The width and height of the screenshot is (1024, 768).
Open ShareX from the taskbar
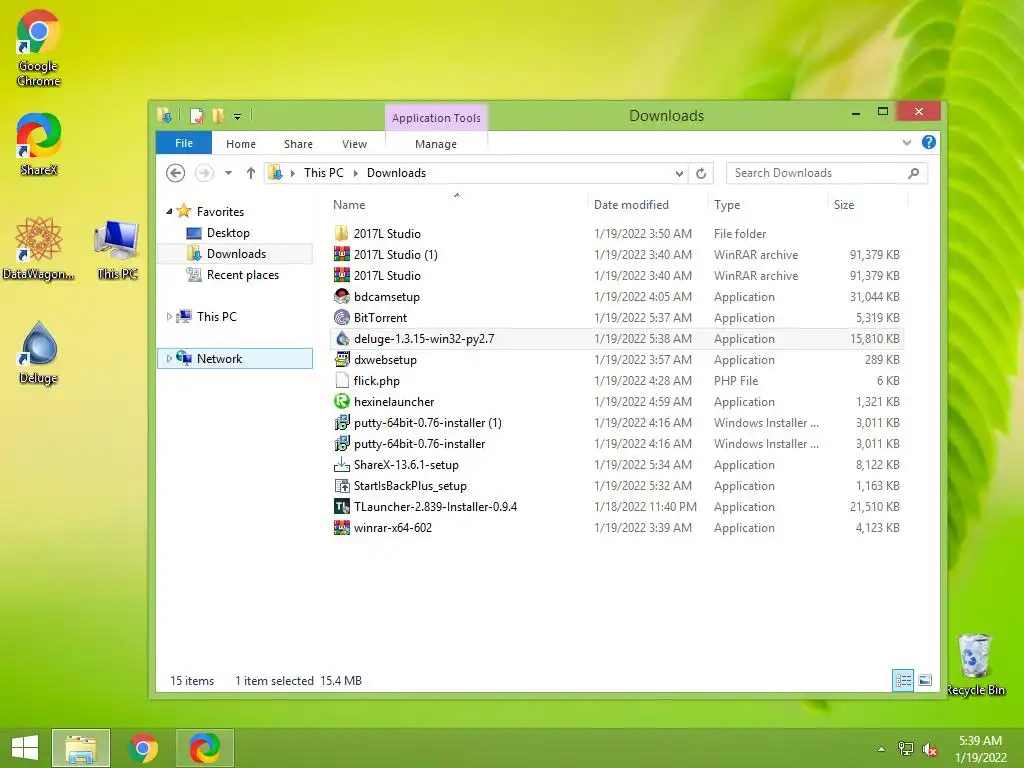204,748
